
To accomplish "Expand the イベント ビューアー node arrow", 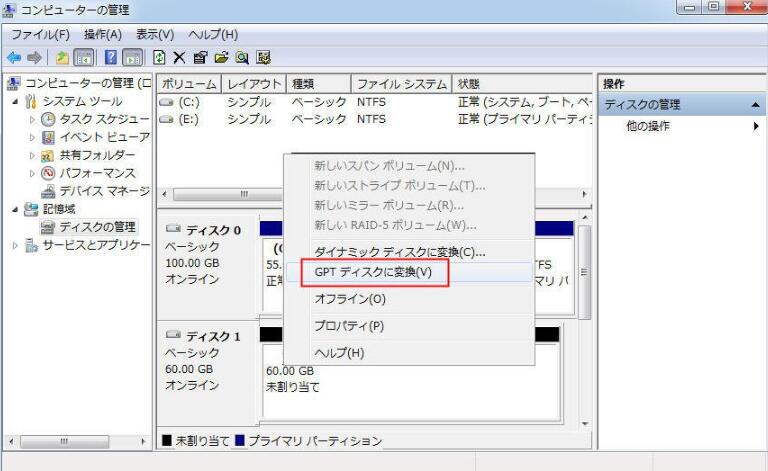I will [32, 138].
